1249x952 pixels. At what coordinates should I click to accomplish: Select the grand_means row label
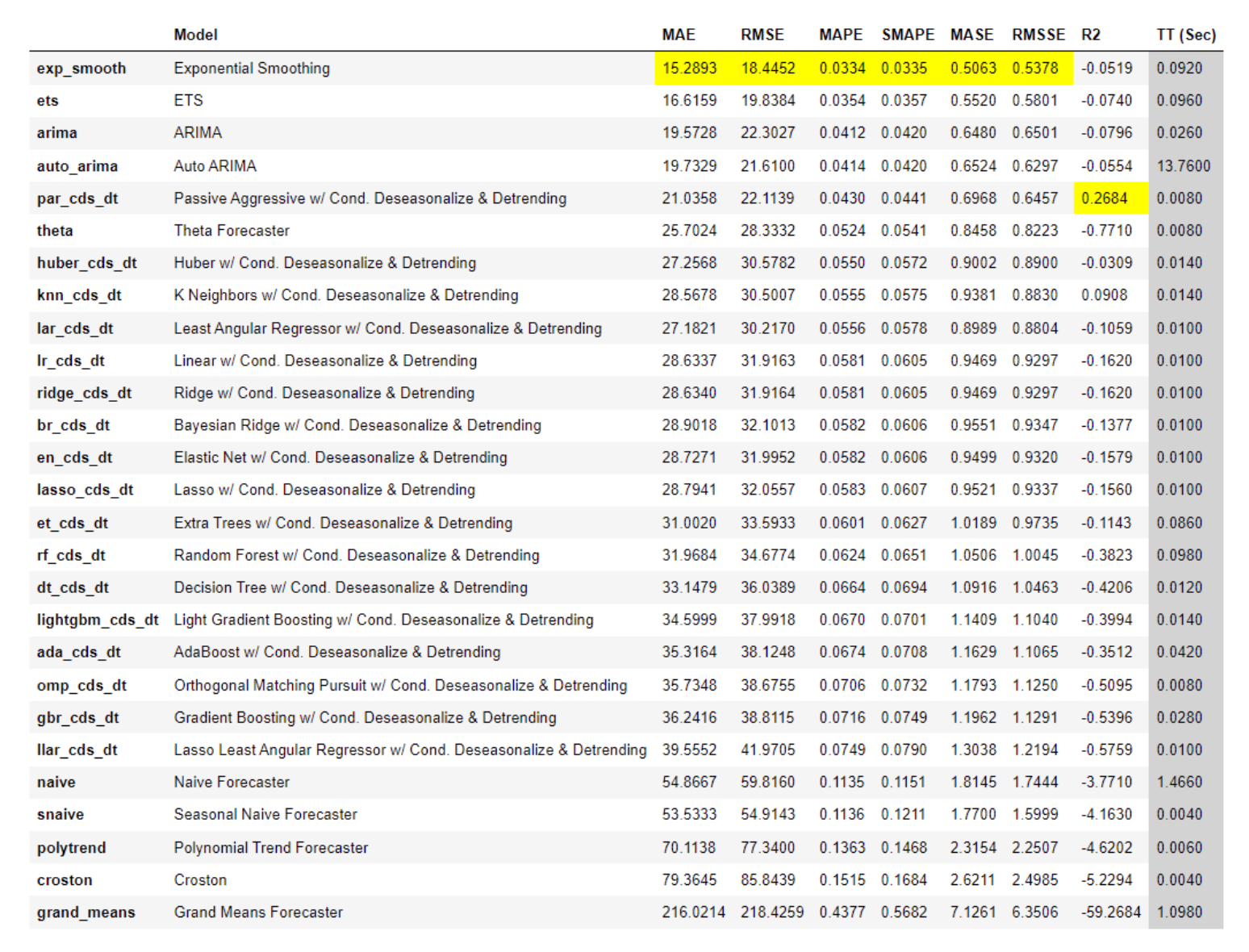point(86,912)
